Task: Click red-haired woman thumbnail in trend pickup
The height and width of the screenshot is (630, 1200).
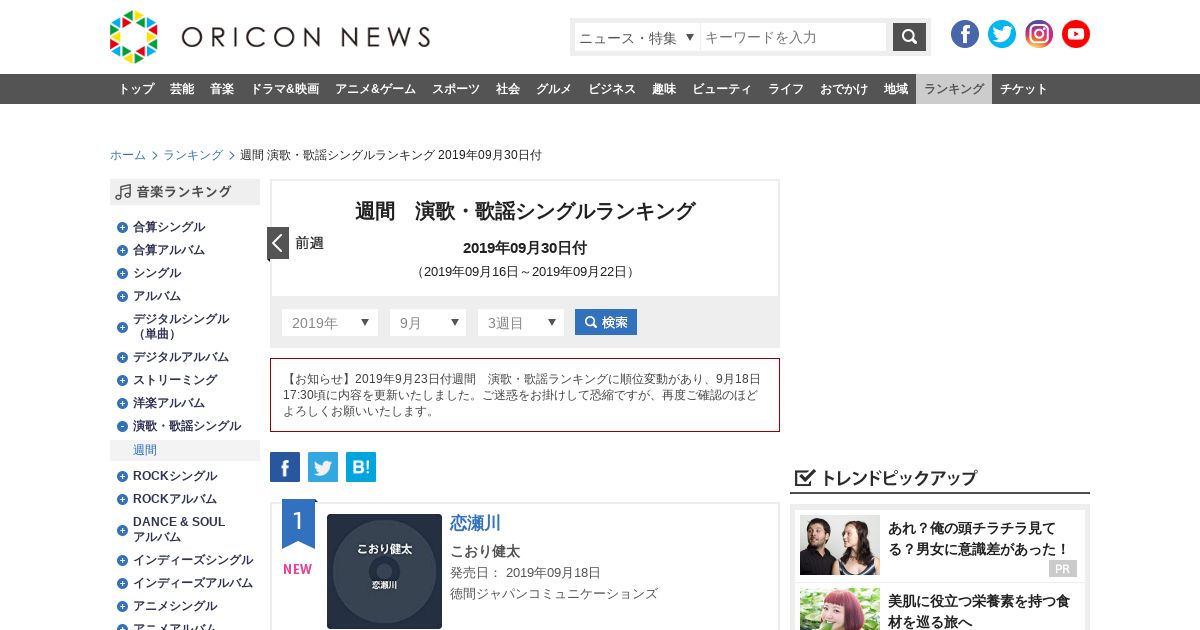Action: coord(840,609)
